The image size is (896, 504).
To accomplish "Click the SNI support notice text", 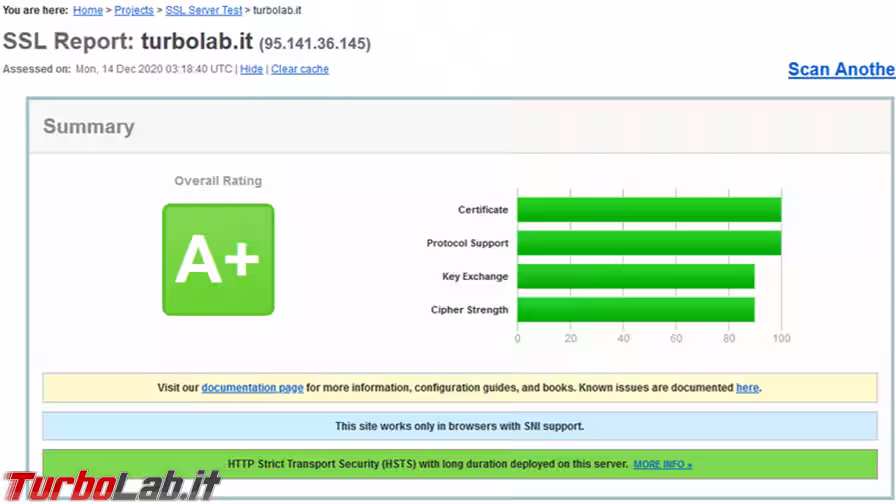I will (x=459, y=426).
